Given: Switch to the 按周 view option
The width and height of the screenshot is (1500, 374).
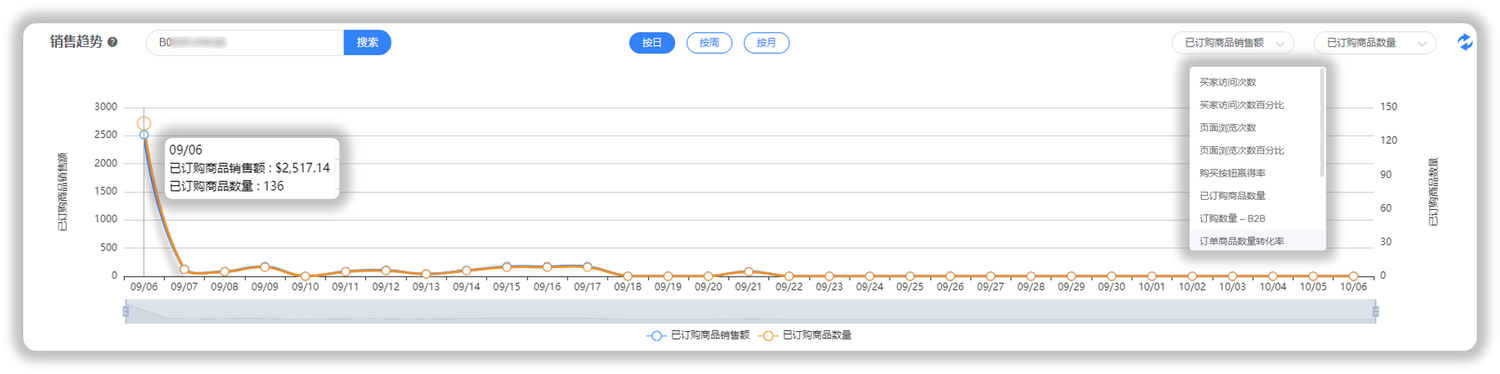Looking at the screenshot, I should click(709, 43).
